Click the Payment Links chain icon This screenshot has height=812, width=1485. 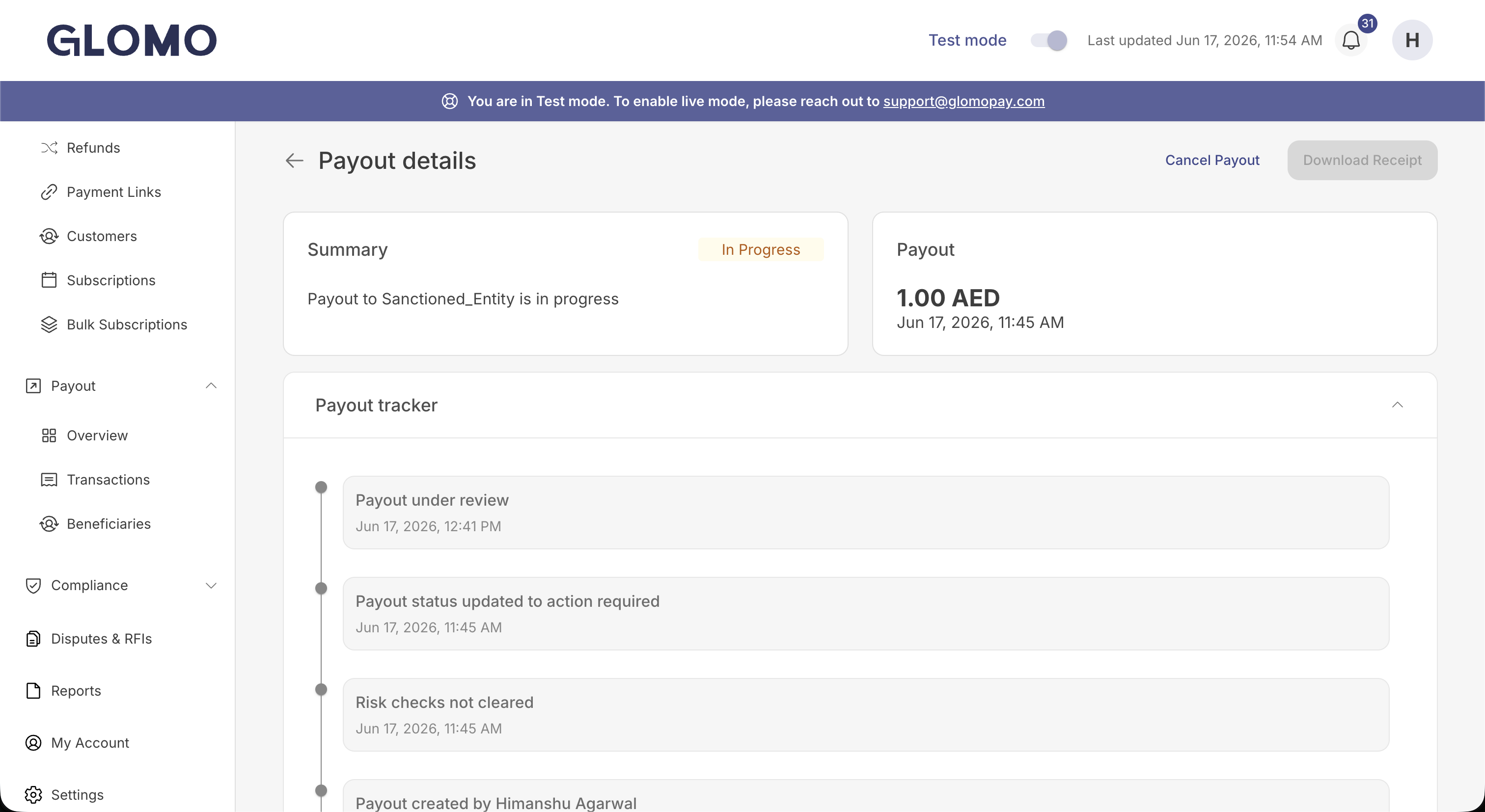click(49, 192)
